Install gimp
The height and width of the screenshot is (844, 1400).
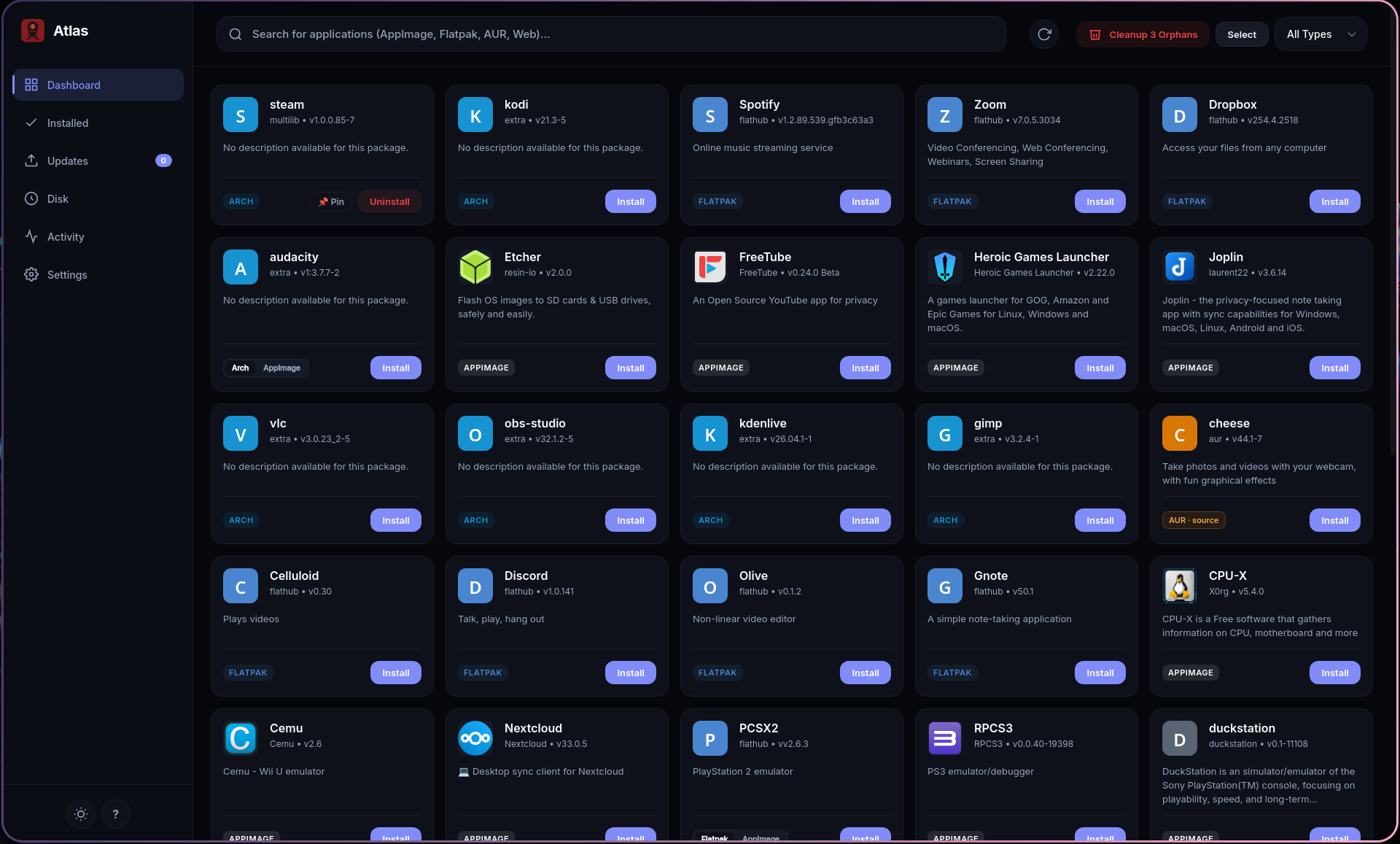pos(1100,520)
